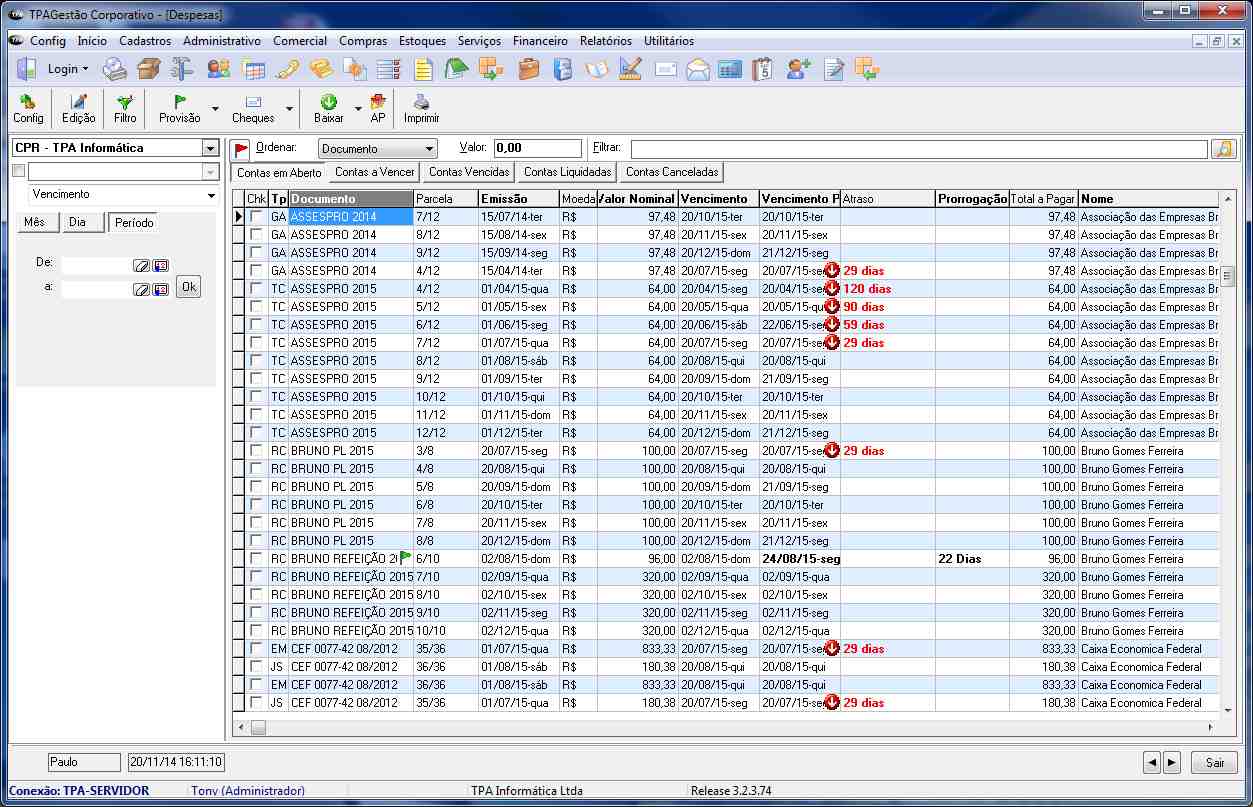Open the Financeiro menu
This screenshot has height=807, width=1253.
pos(540,41)
